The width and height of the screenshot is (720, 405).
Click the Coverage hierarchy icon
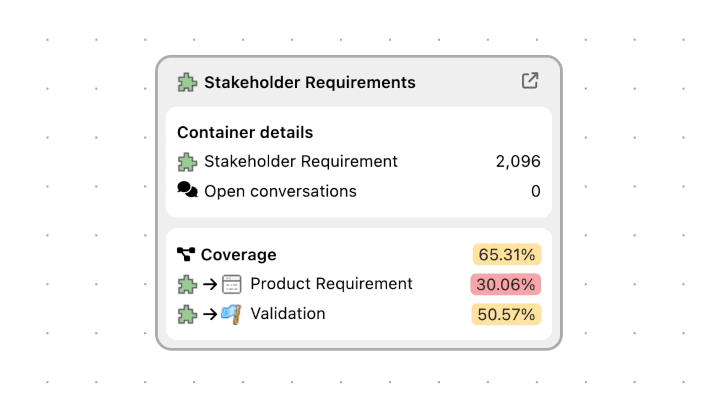point(186,255)
